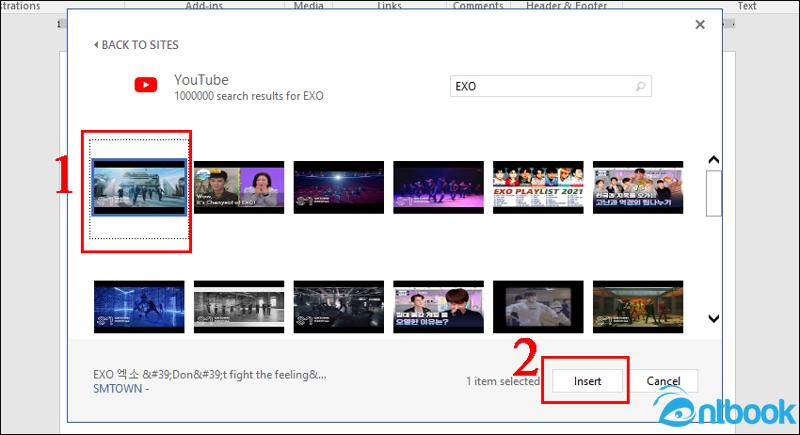800x435 pixels.
Task: Click the Header & Footer ribbon group label
Action: (566, 6)
